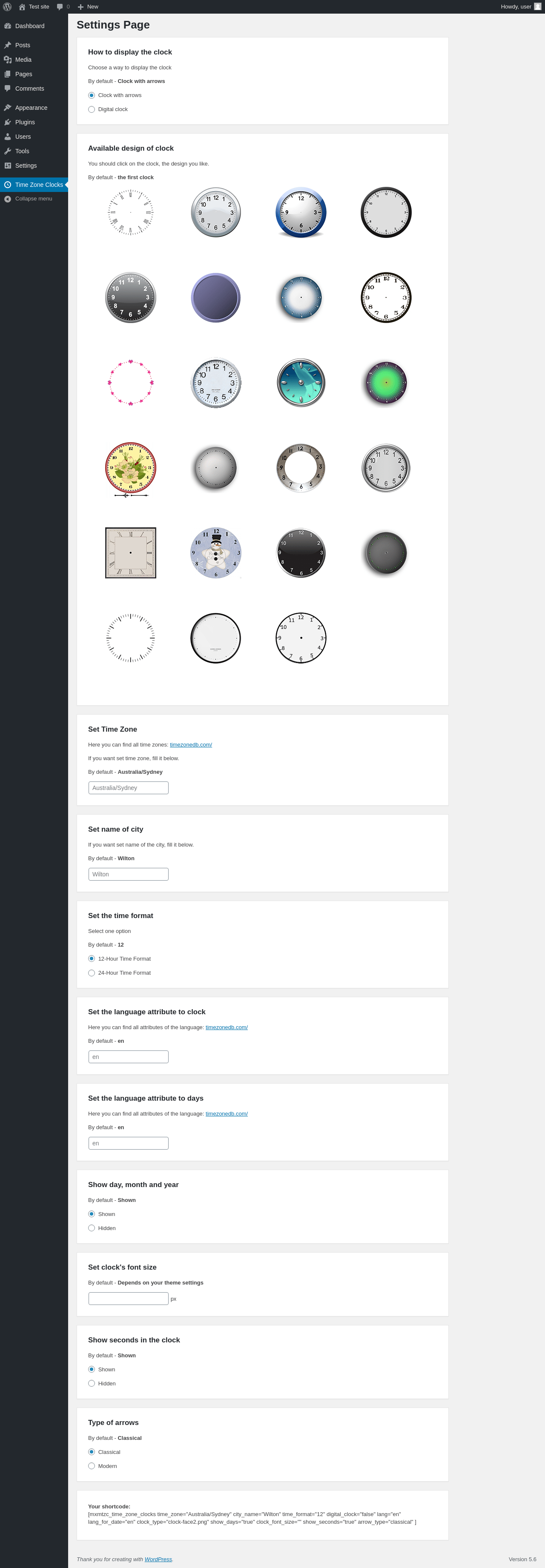Image resolution: width=545 pixels, height=1568 pixels.
Task: Open the comments bubble icon in admin bar
Action: pos(60,7)
